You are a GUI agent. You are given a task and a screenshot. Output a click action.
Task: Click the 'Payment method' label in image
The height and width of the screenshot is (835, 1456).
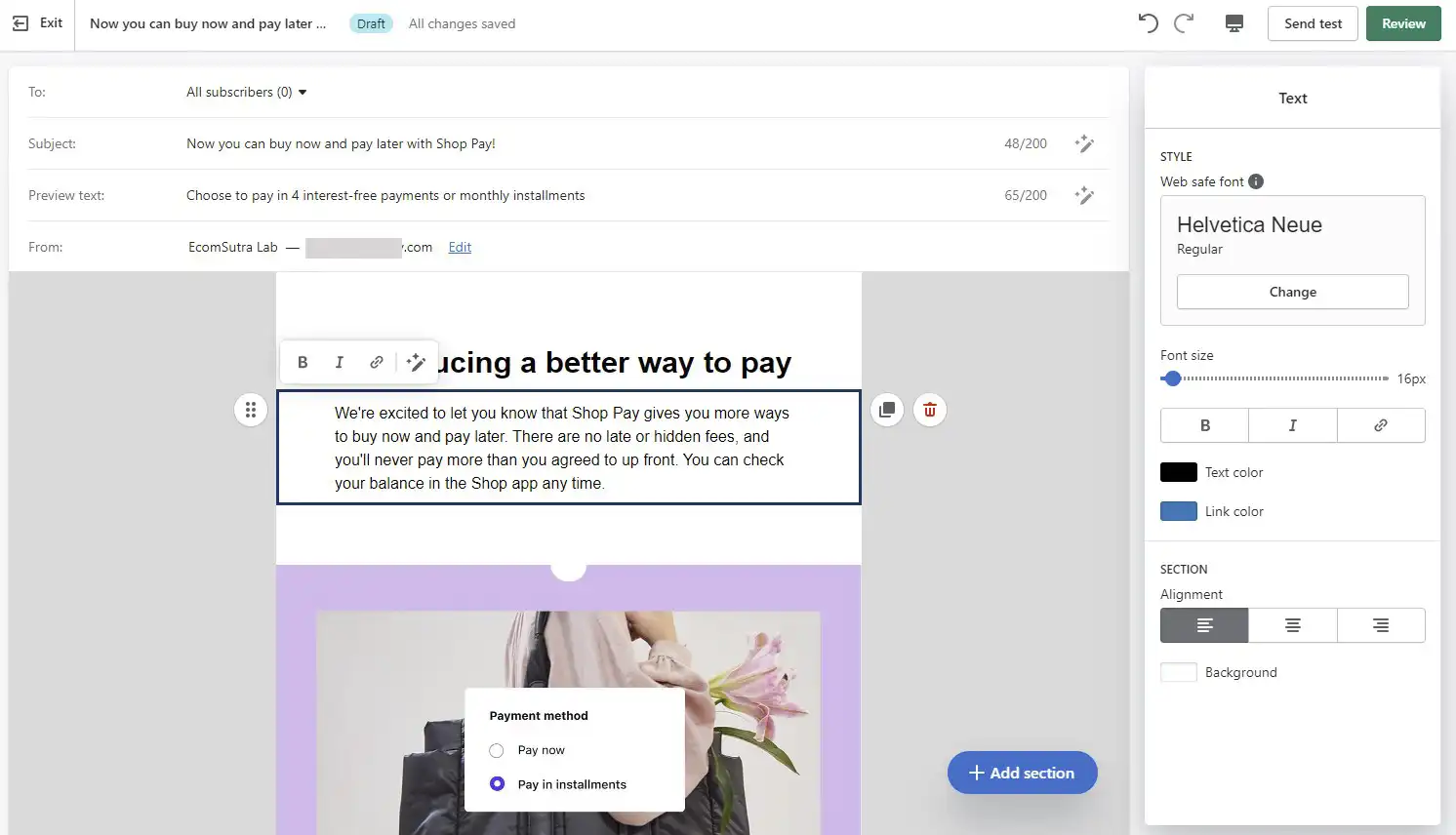(539, 716)
